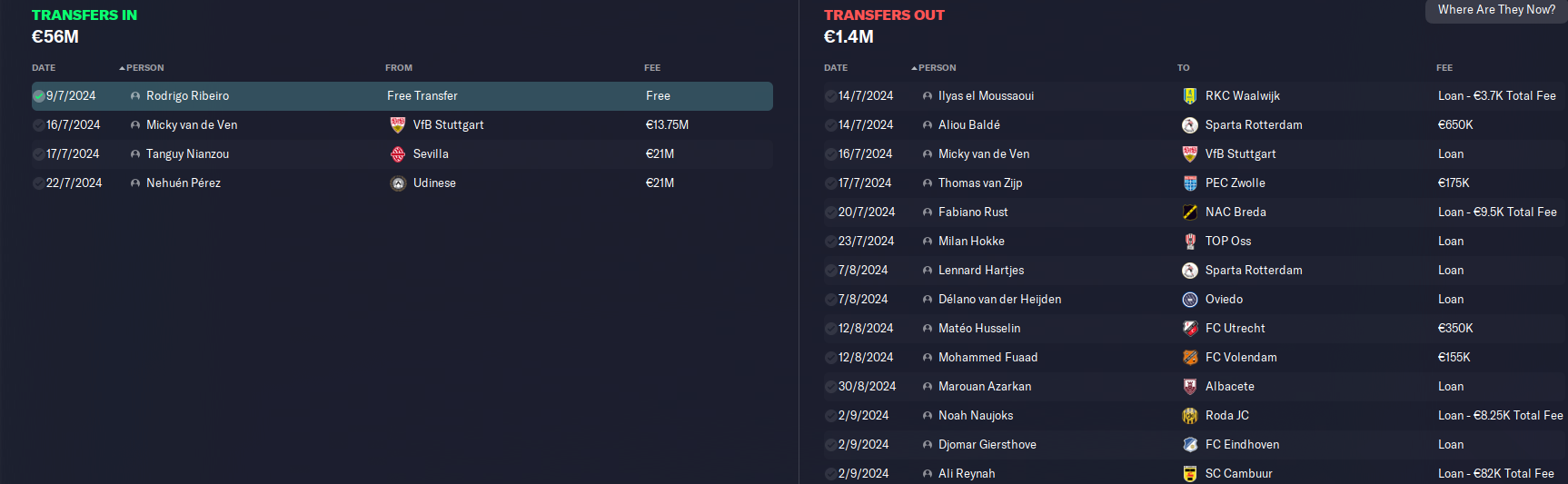This screenshot has width=1568, height=484.
Task: Sort Transfers In by the Date header
Action: (44, 67)
